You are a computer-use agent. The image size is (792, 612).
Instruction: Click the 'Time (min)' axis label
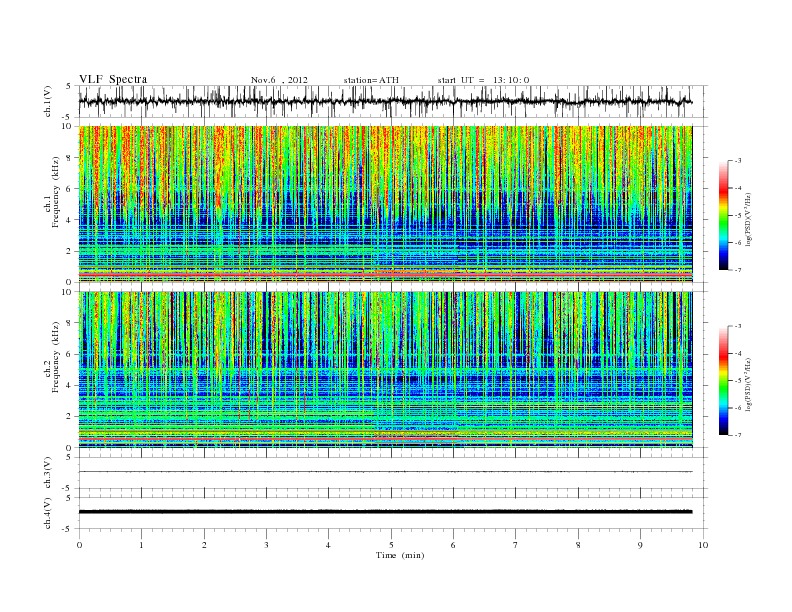pos(400,555)
